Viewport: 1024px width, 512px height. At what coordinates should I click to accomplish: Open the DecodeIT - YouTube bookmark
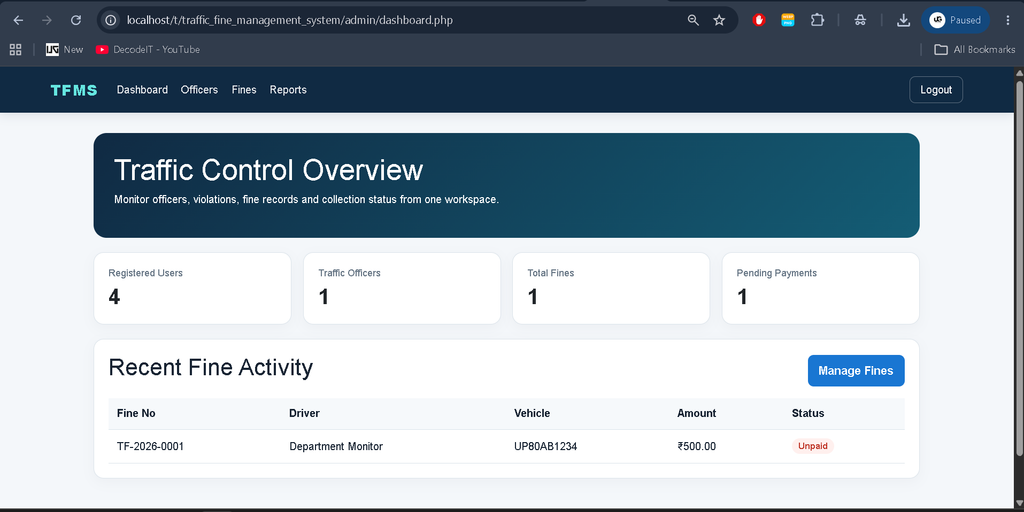click(x=148, y=50)
